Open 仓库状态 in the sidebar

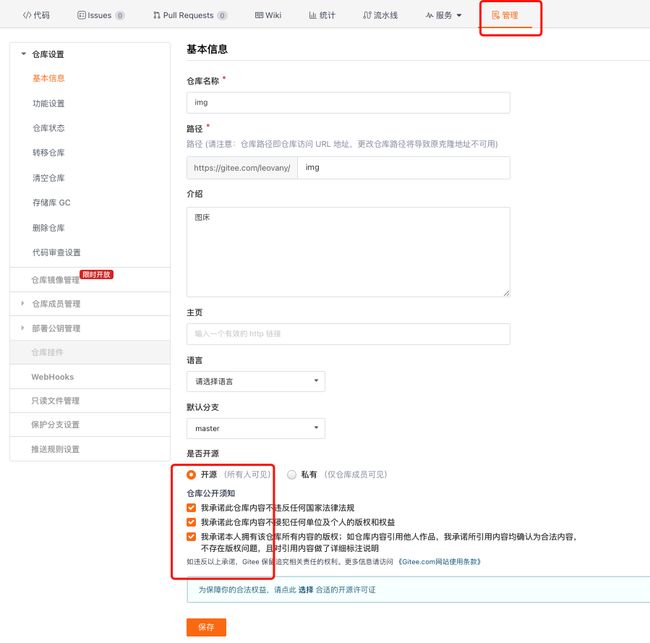click(x=49, y=128)
